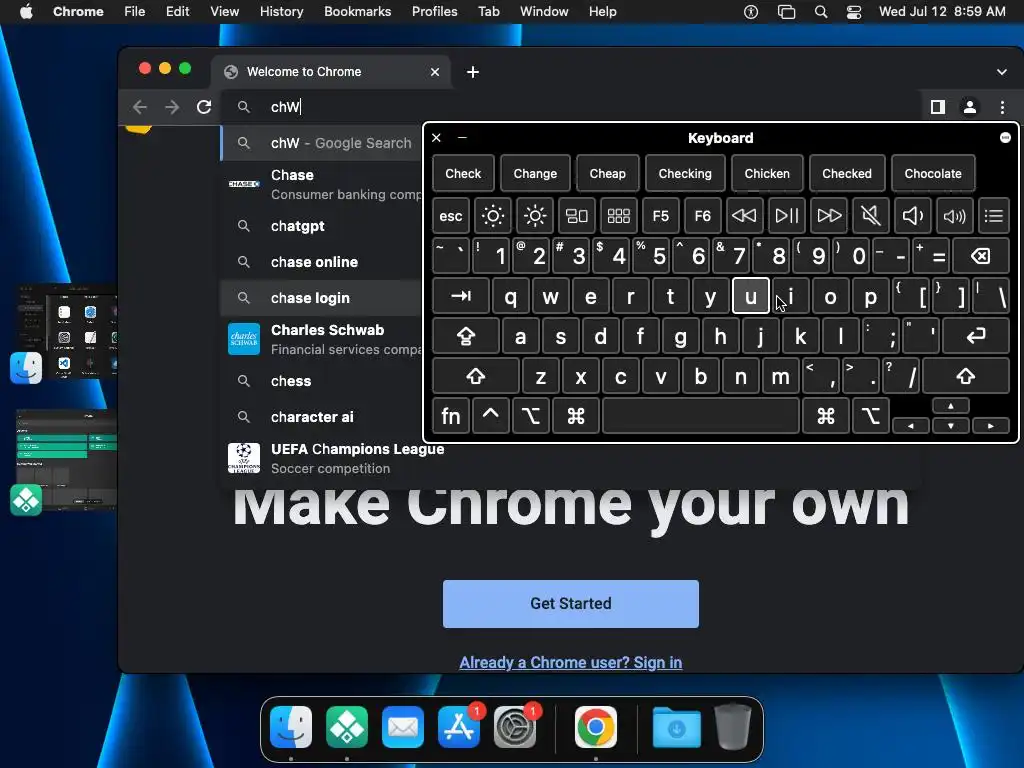
Task: Open Control Center in menu bar
Action: [854, 12]
